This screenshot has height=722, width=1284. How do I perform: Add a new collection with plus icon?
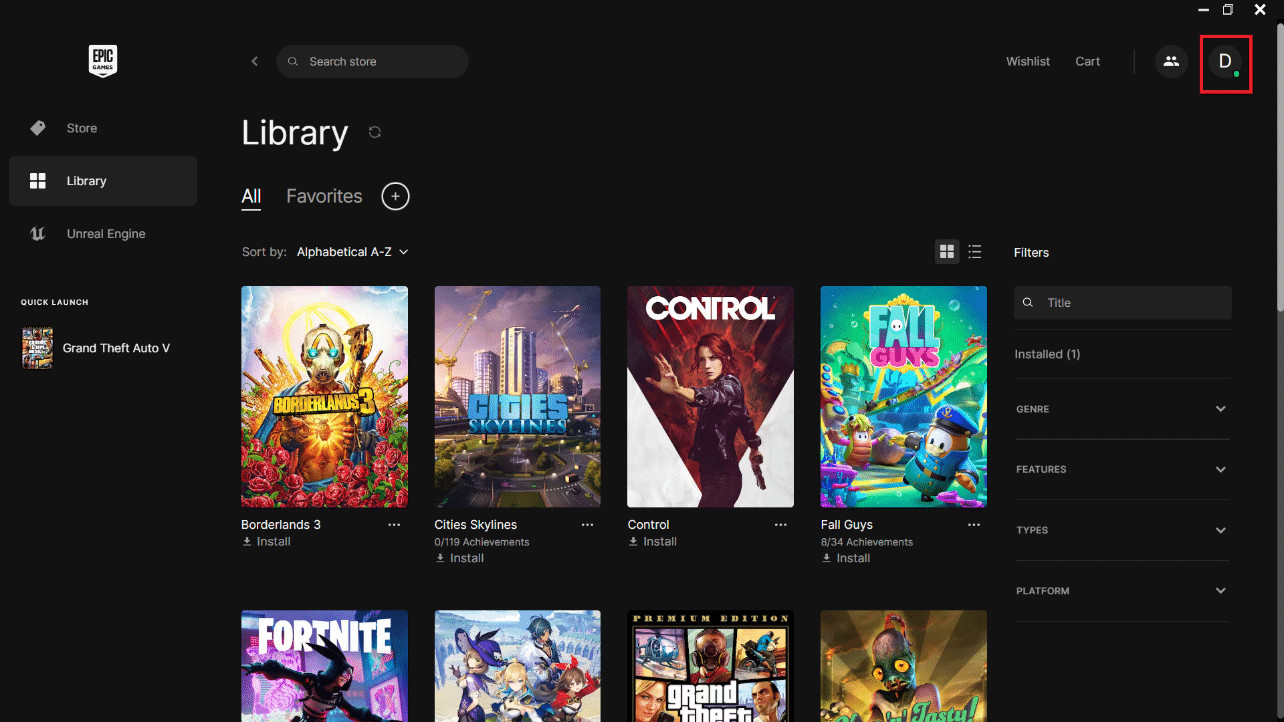tap(396, 196)
